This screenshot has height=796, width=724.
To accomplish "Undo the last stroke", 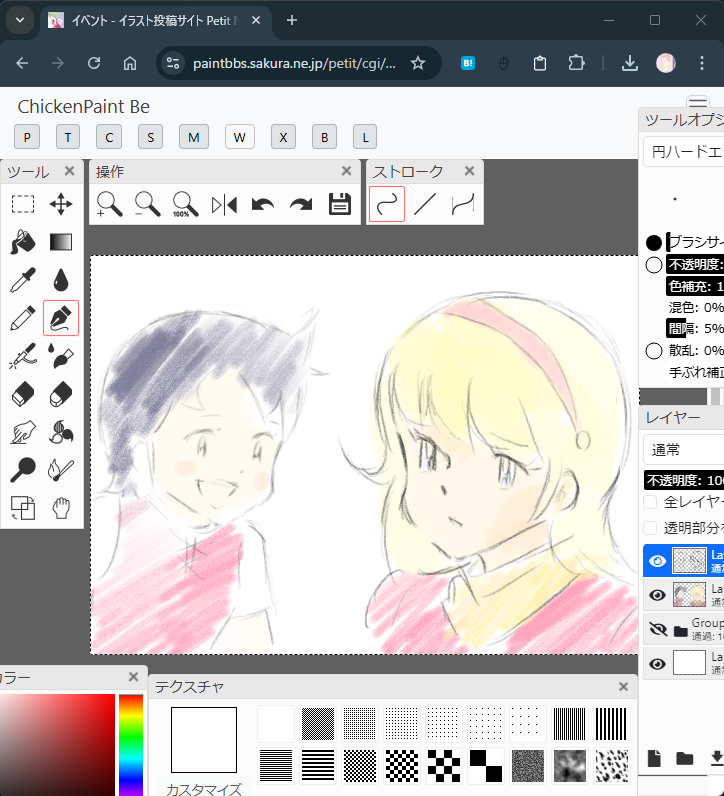I will click(263, 205).
